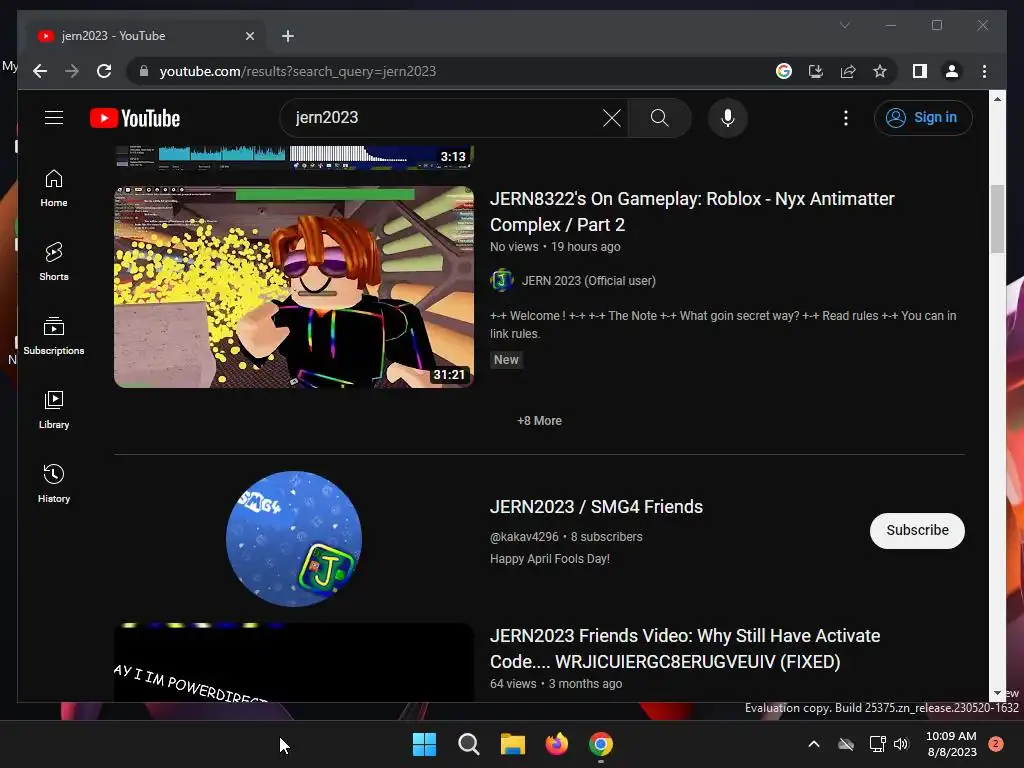Screen dimensions: 1024x768
Task: Open the 3:13 duration video thumbnail
Action: click(x=294, y=157)
